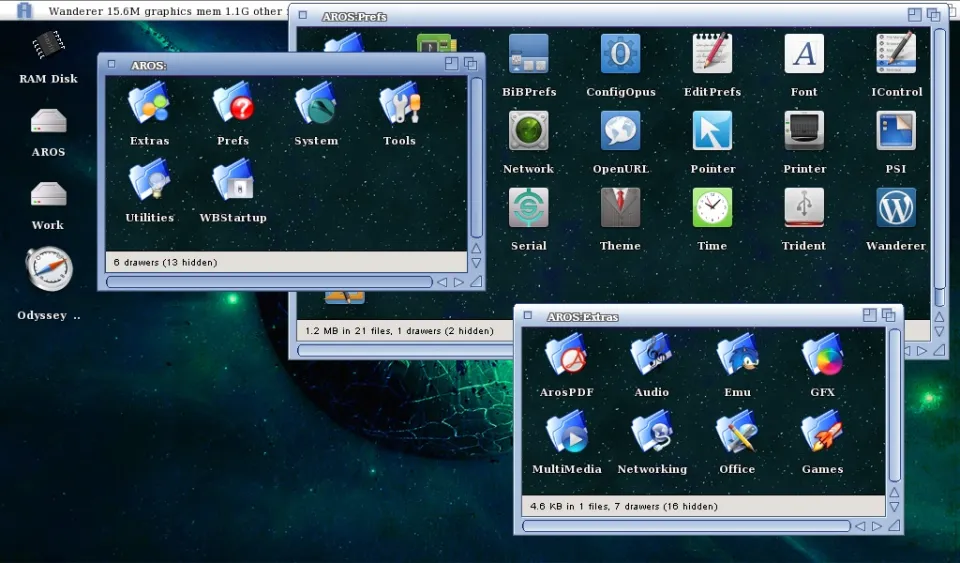Open the Emu drawer in Extras
Image resolution: width=960 pixels, height=563 pixels.
click(737, 355)
